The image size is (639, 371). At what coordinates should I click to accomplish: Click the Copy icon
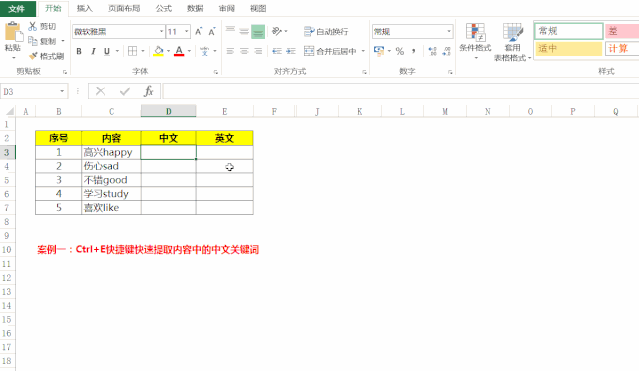(x=33, y=41)
